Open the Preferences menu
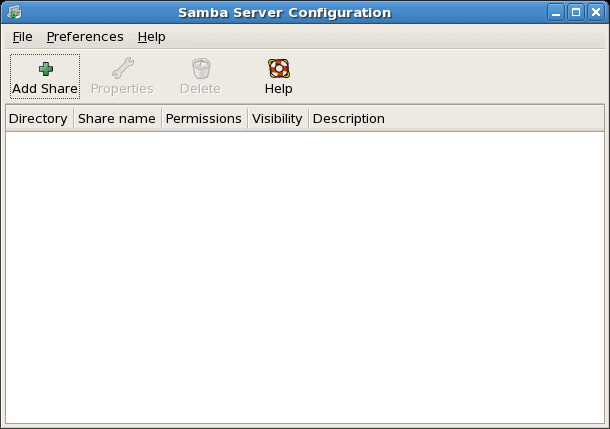 point(85,37)
